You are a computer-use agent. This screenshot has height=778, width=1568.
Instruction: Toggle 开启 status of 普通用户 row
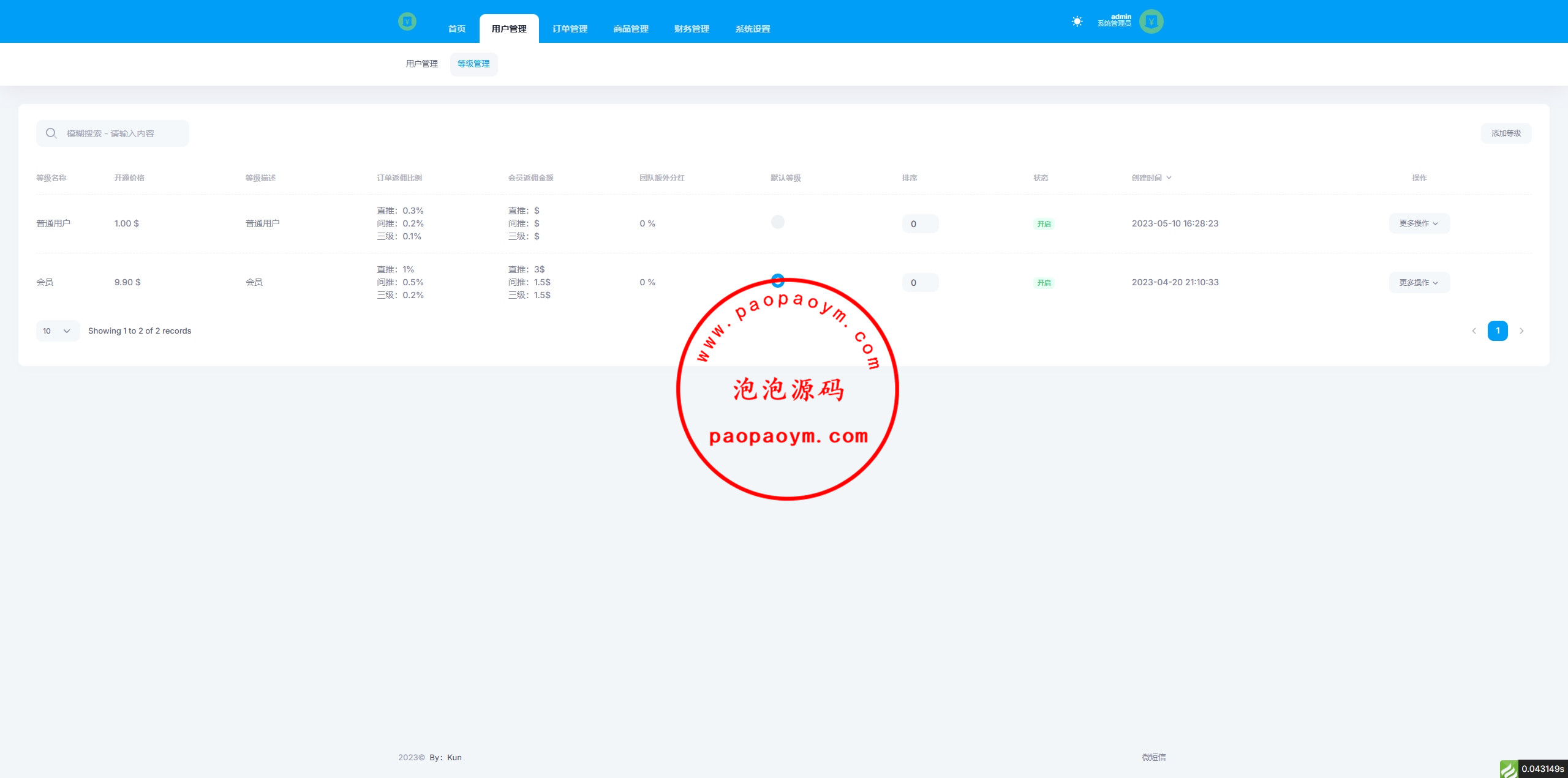[x=1044, y=224]
